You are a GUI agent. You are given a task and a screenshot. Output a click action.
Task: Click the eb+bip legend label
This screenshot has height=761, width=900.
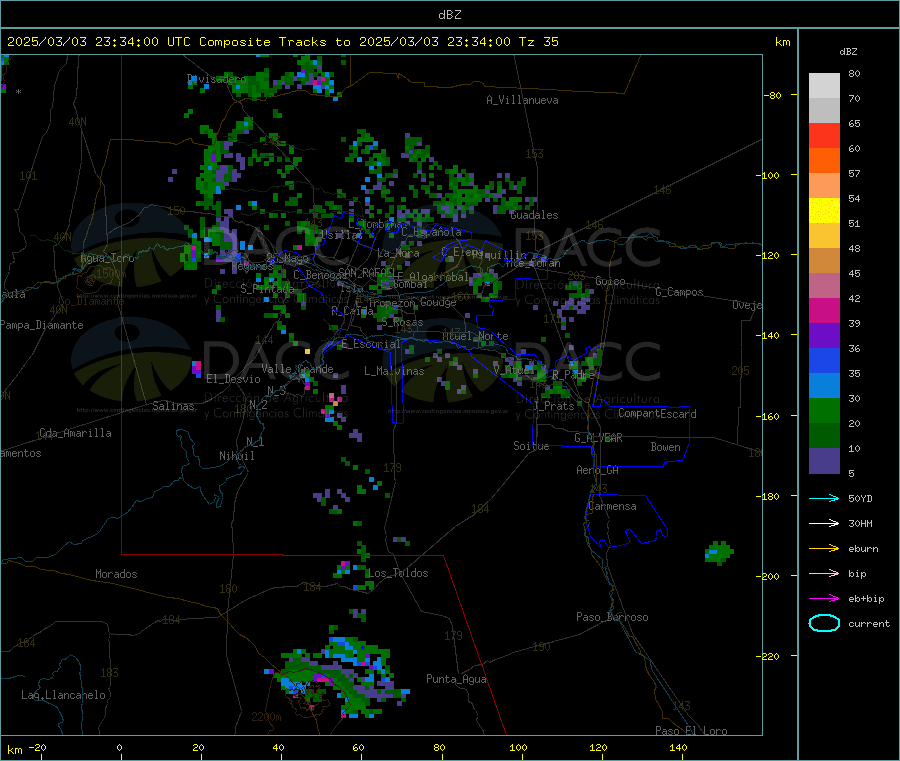point(866,599)
